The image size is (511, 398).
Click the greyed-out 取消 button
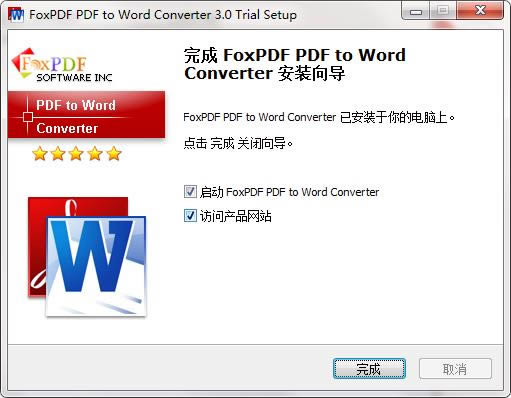455,369
